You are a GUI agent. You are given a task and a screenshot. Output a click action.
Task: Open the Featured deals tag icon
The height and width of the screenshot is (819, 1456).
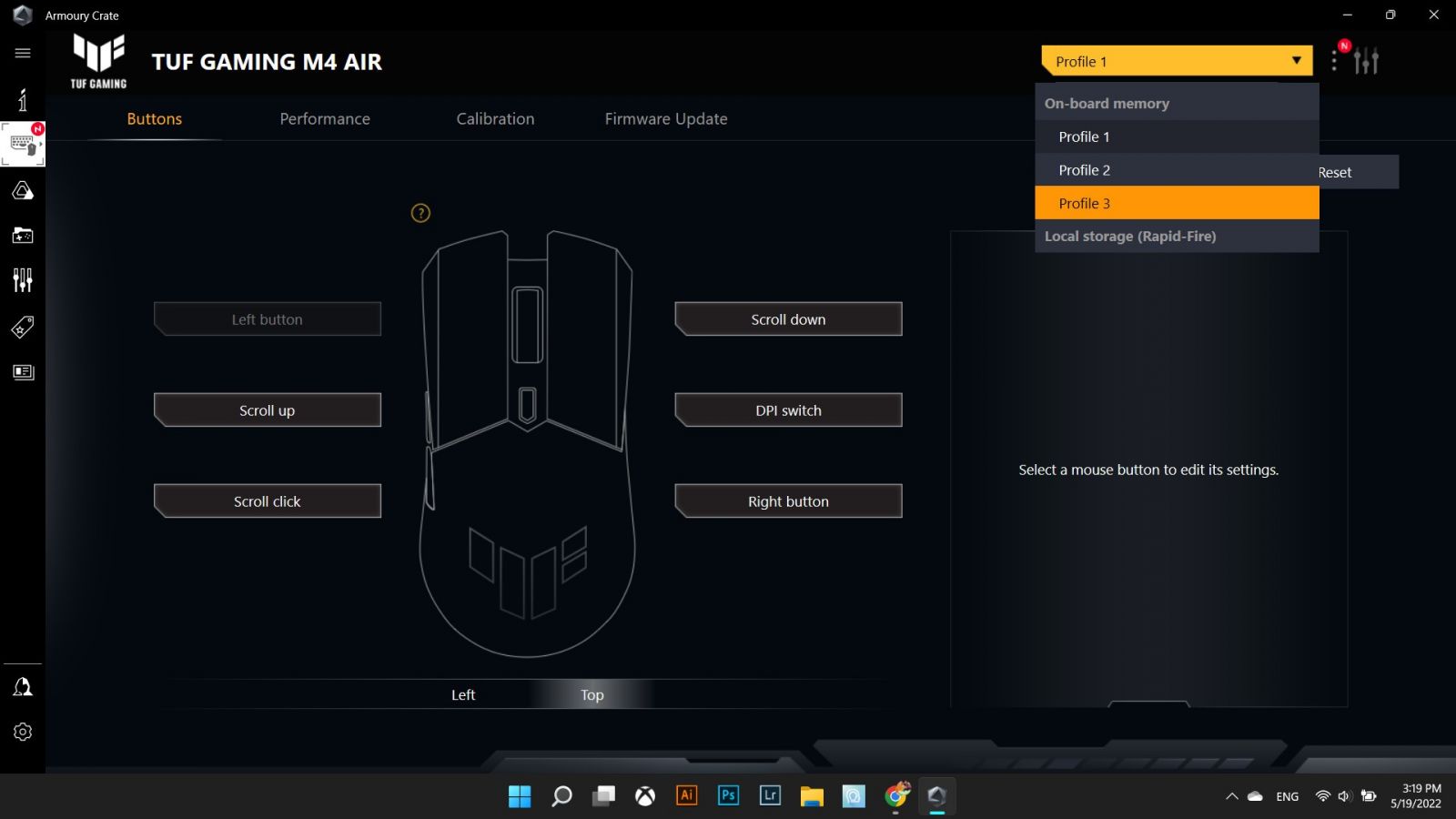click(23, 327)
